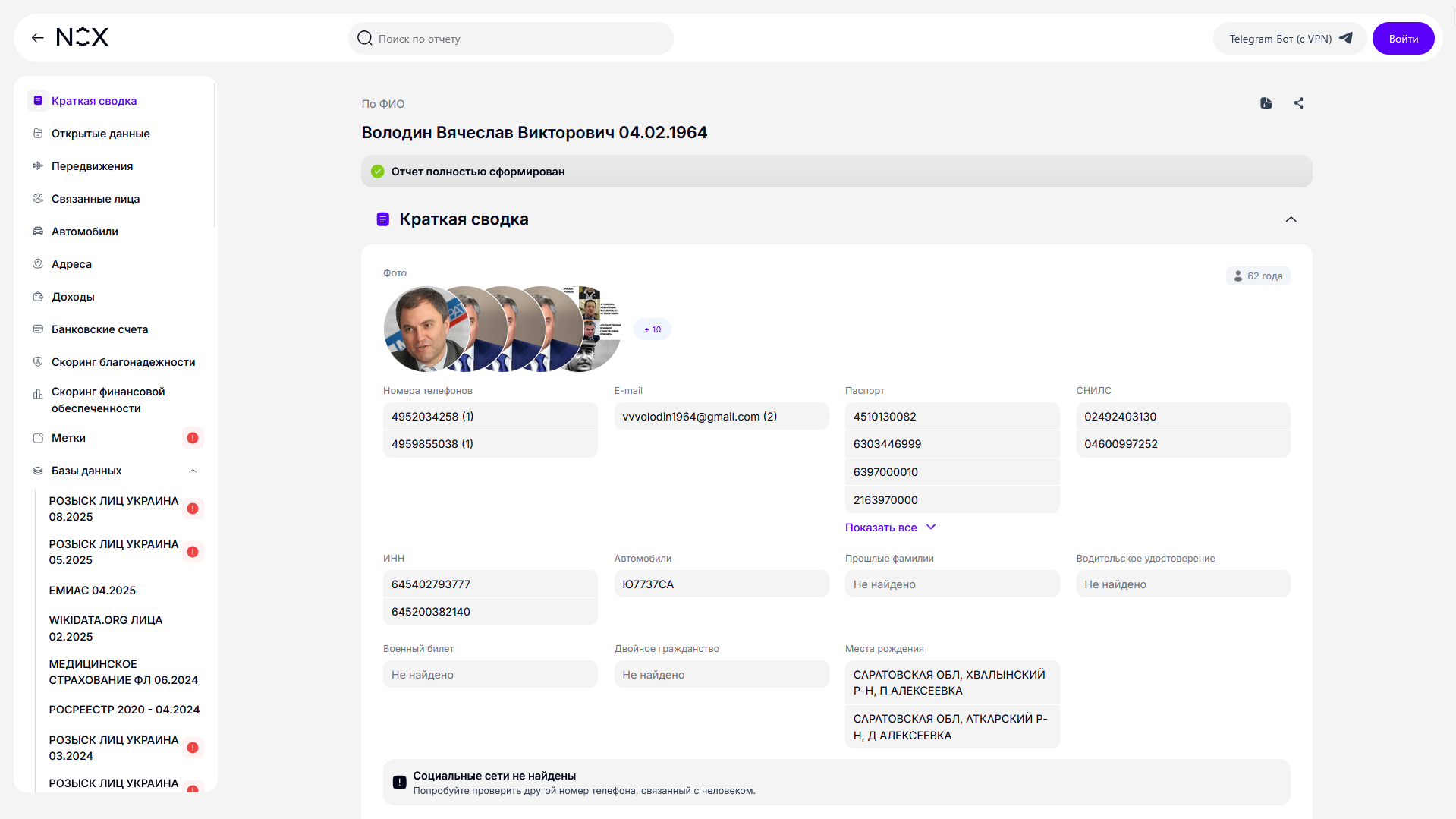This screenshot has width=1456, height=819.
Task: Open Краткая сводка in sidebar
Action: coord(94,101)
